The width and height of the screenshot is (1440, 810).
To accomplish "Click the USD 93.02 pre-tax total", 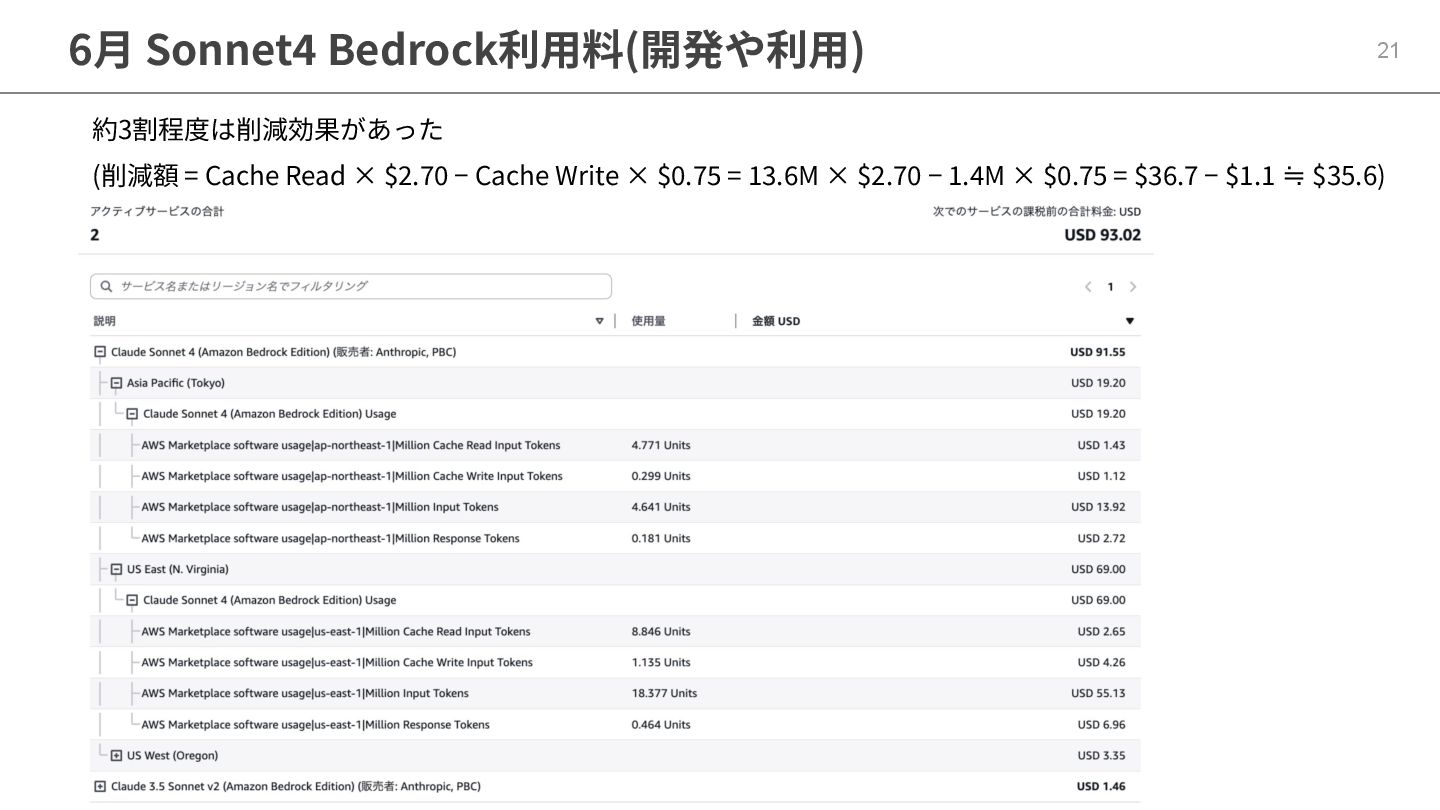I will click(x=1102, y=235).
